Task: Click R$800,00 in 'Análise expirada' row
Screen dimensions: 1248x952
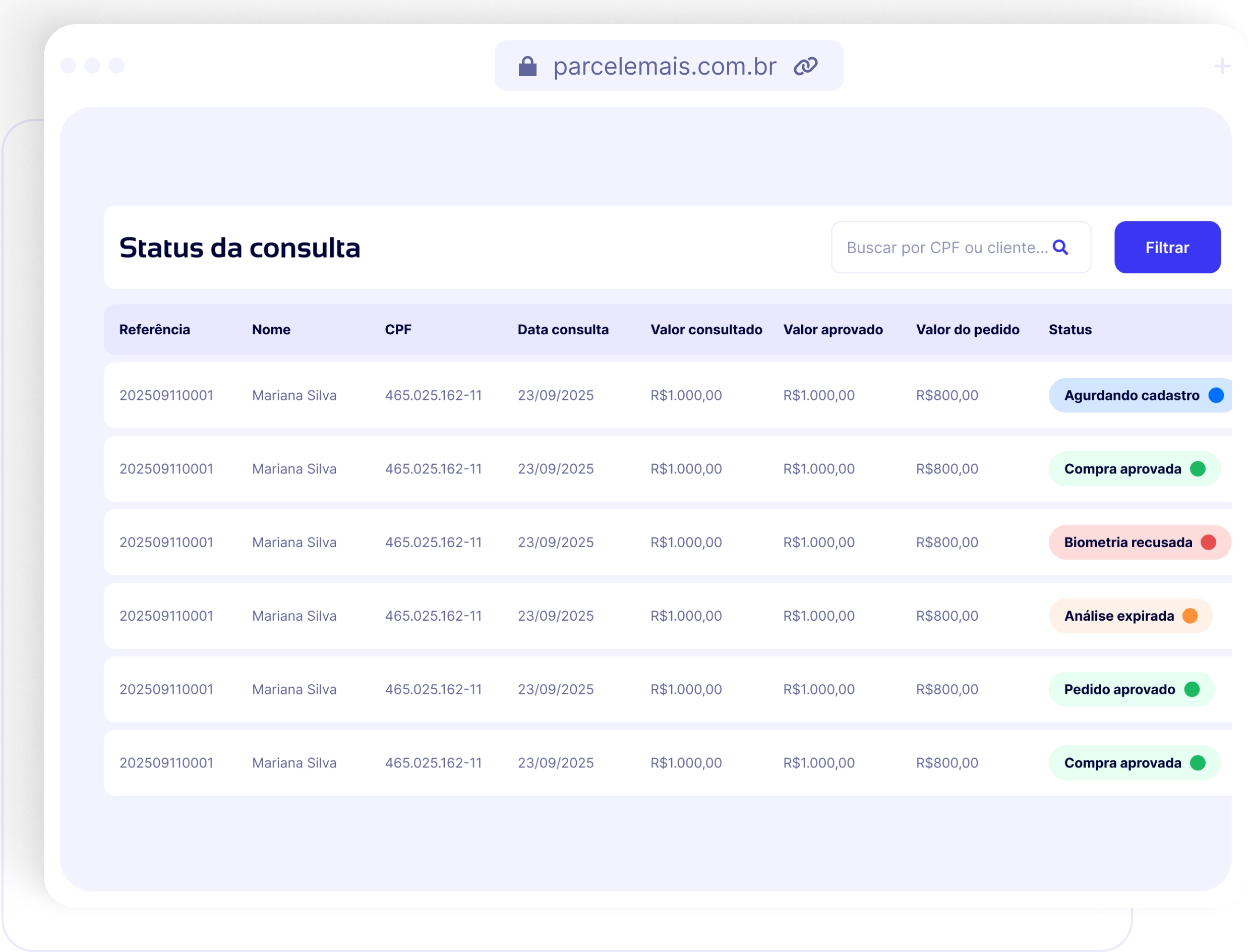Action: click(x=947, y=615)
